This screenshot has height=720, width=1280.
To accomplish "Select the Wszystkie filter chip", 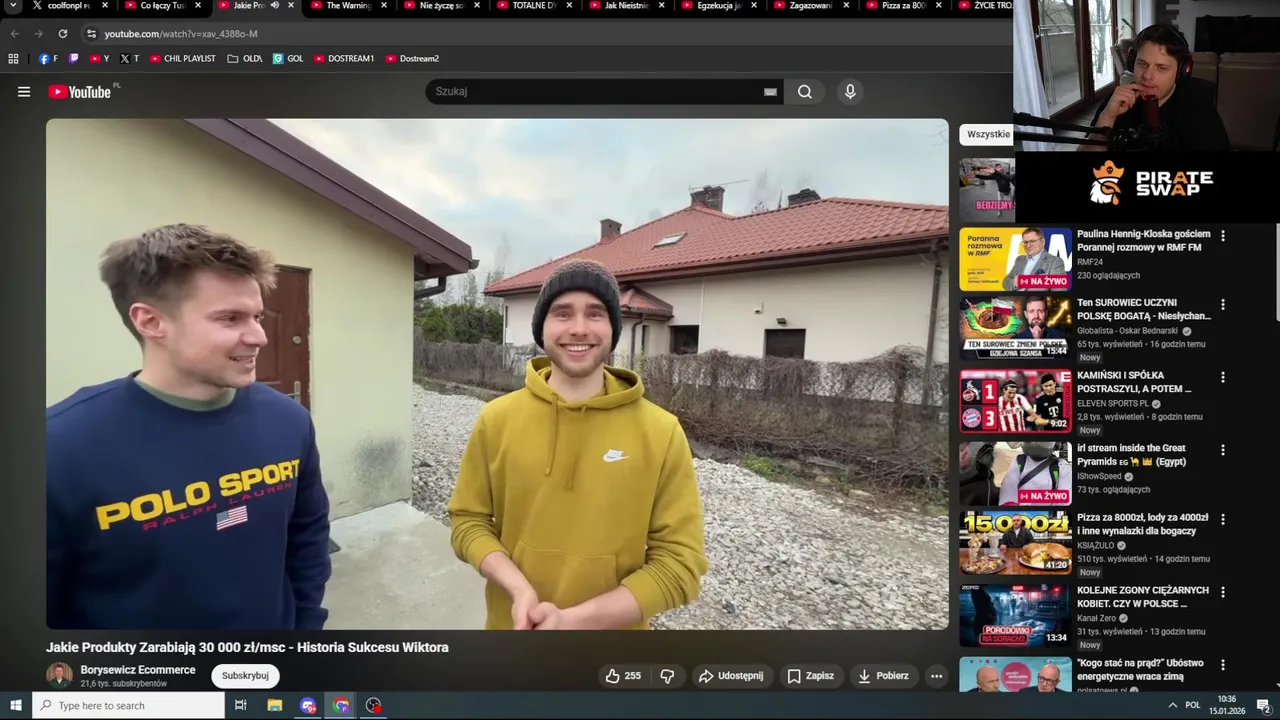I will point(987,134).
